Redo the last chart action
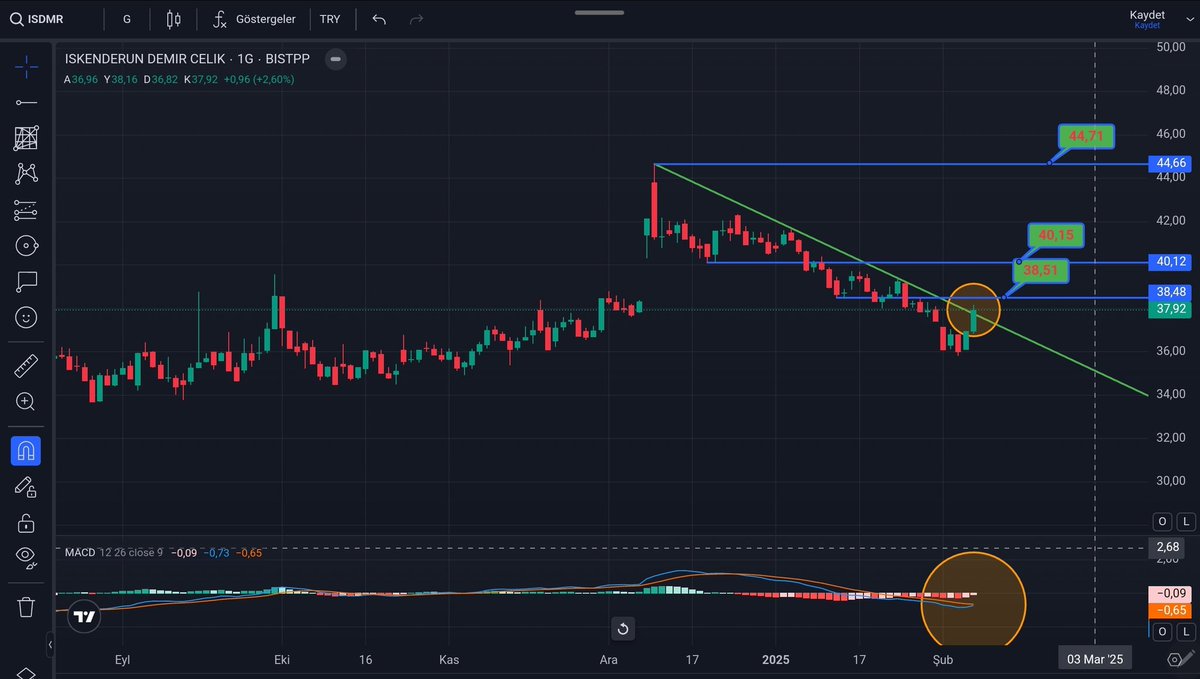1200x679 pixels. pyautogui.click(x=416, y=18)
